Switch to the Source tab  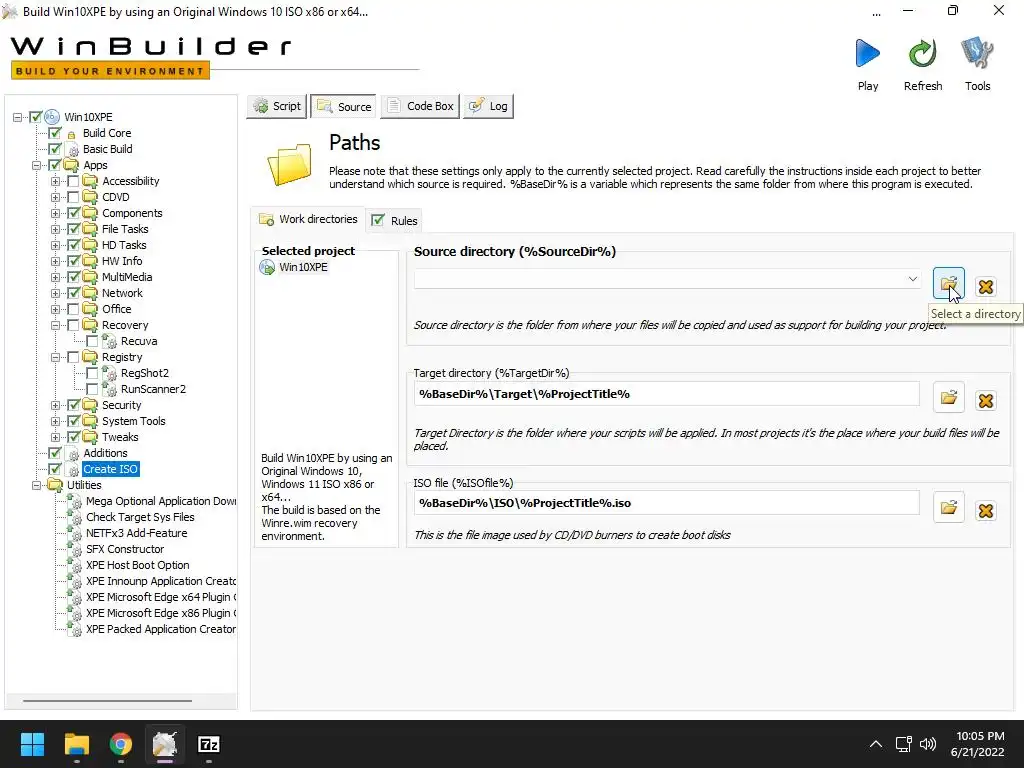click(x=344, y=106)
